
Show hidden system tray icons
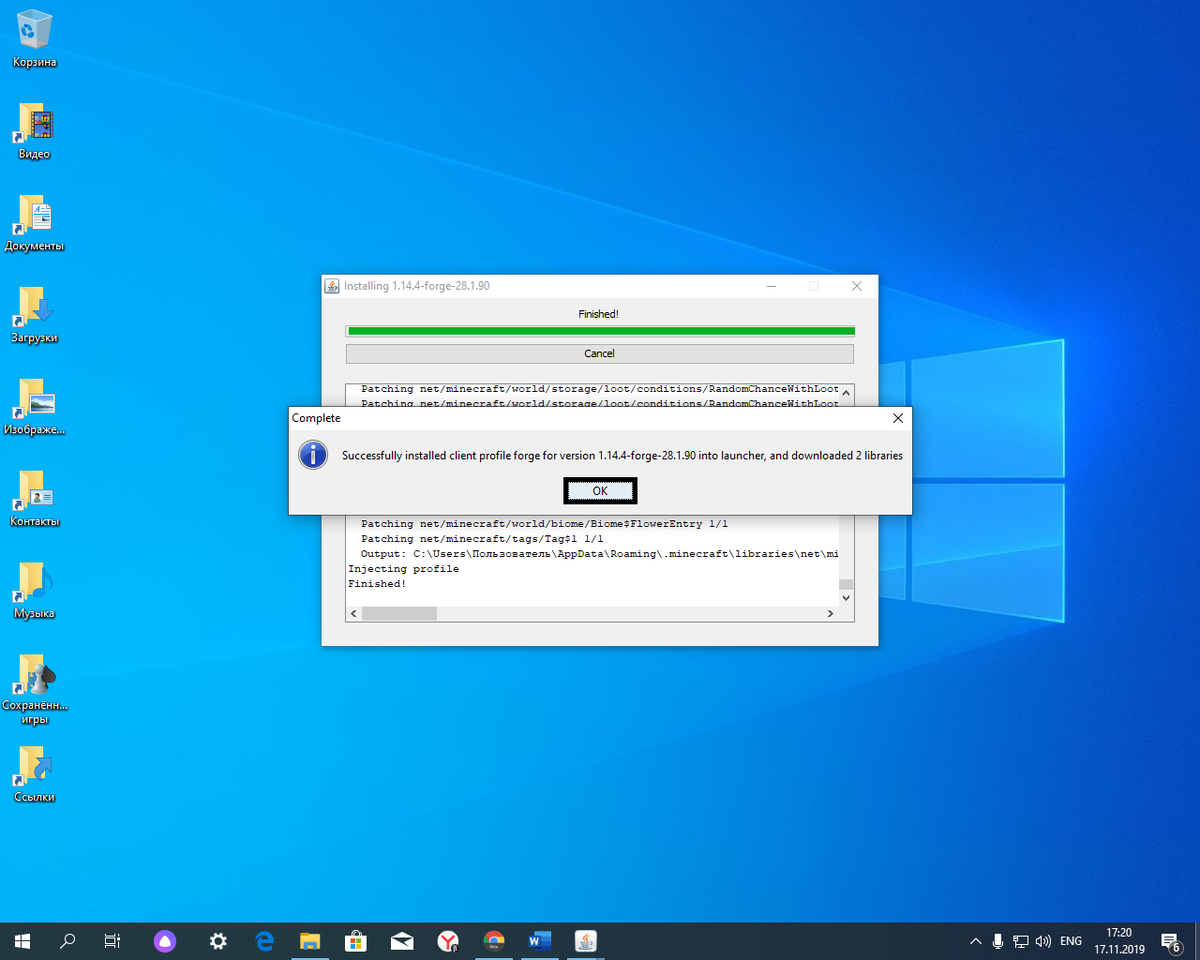(x=976, y=941)
